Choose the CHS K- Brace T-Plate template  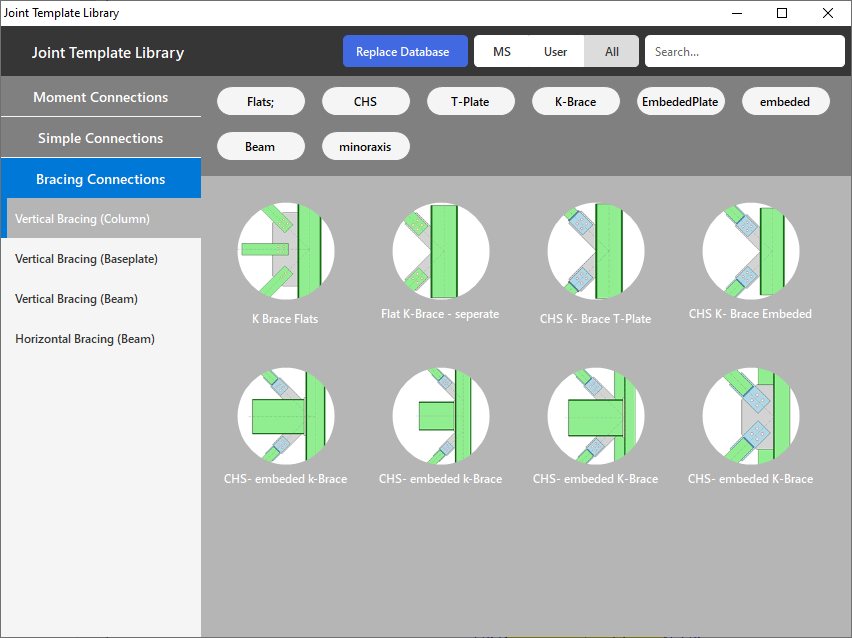pyautogui.click(x=595, y=251)
